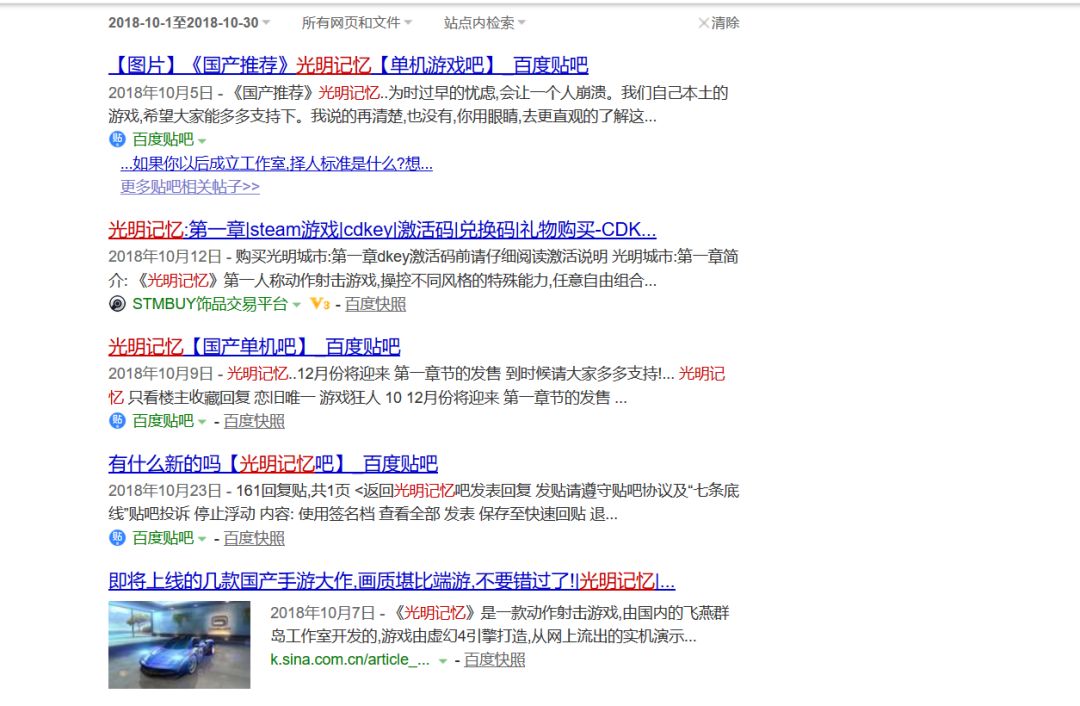Open result 【图片】《国产推荐》光明记忆【单机游戏吧】

coord(348,65)
